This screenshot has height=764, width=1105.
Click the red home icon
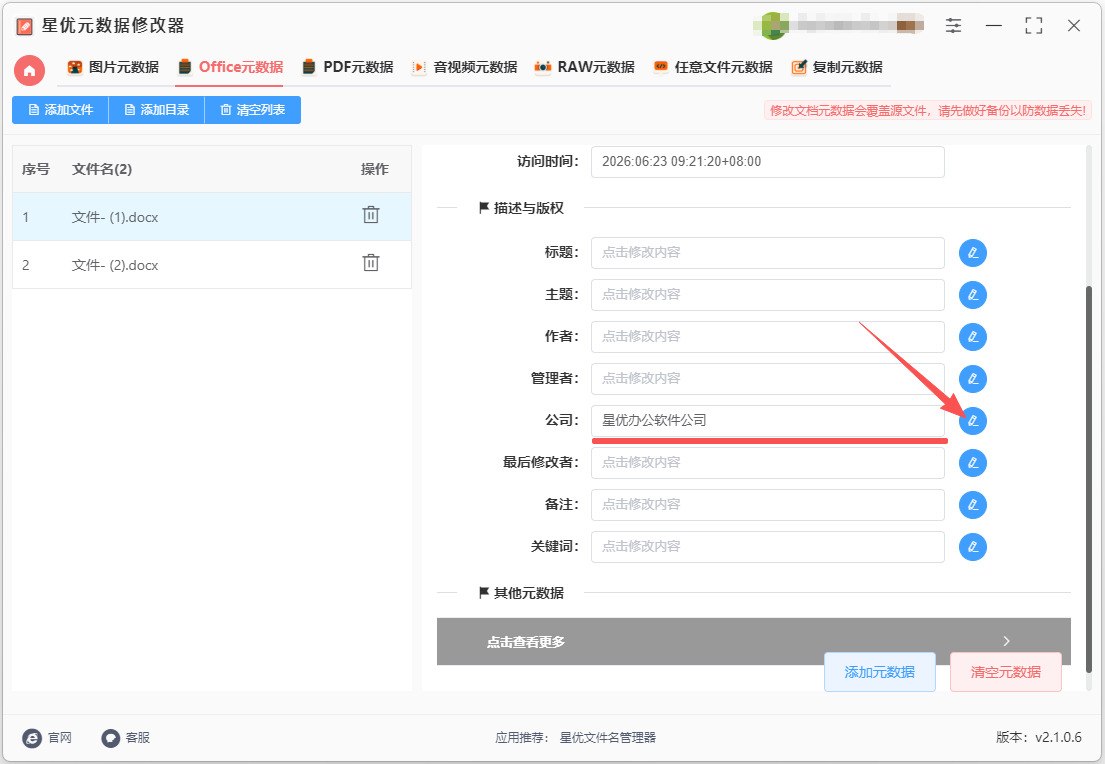pos(30,70)
